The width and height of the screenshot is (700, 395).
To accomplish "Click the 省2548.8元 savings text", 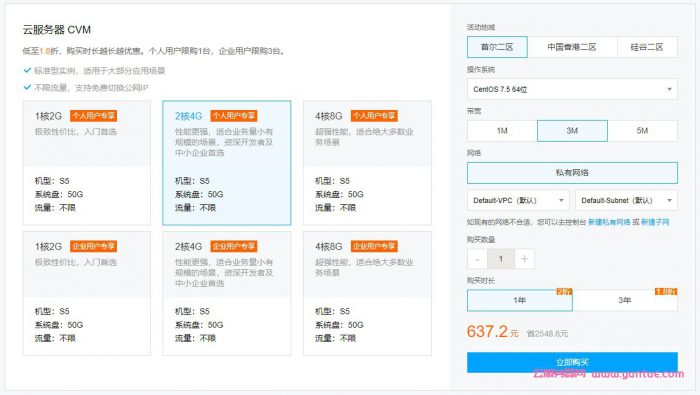I will click(x=547, y=333).
